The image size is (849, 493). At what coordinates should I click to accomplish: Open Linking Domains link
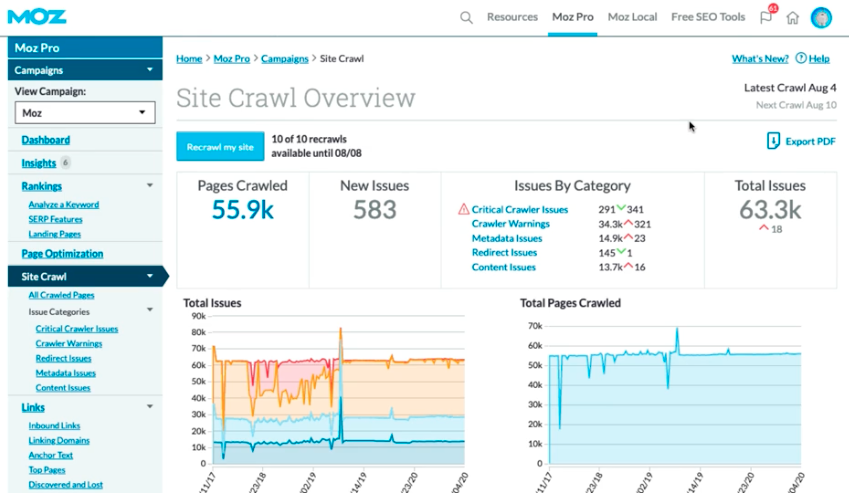coord(59,441)
